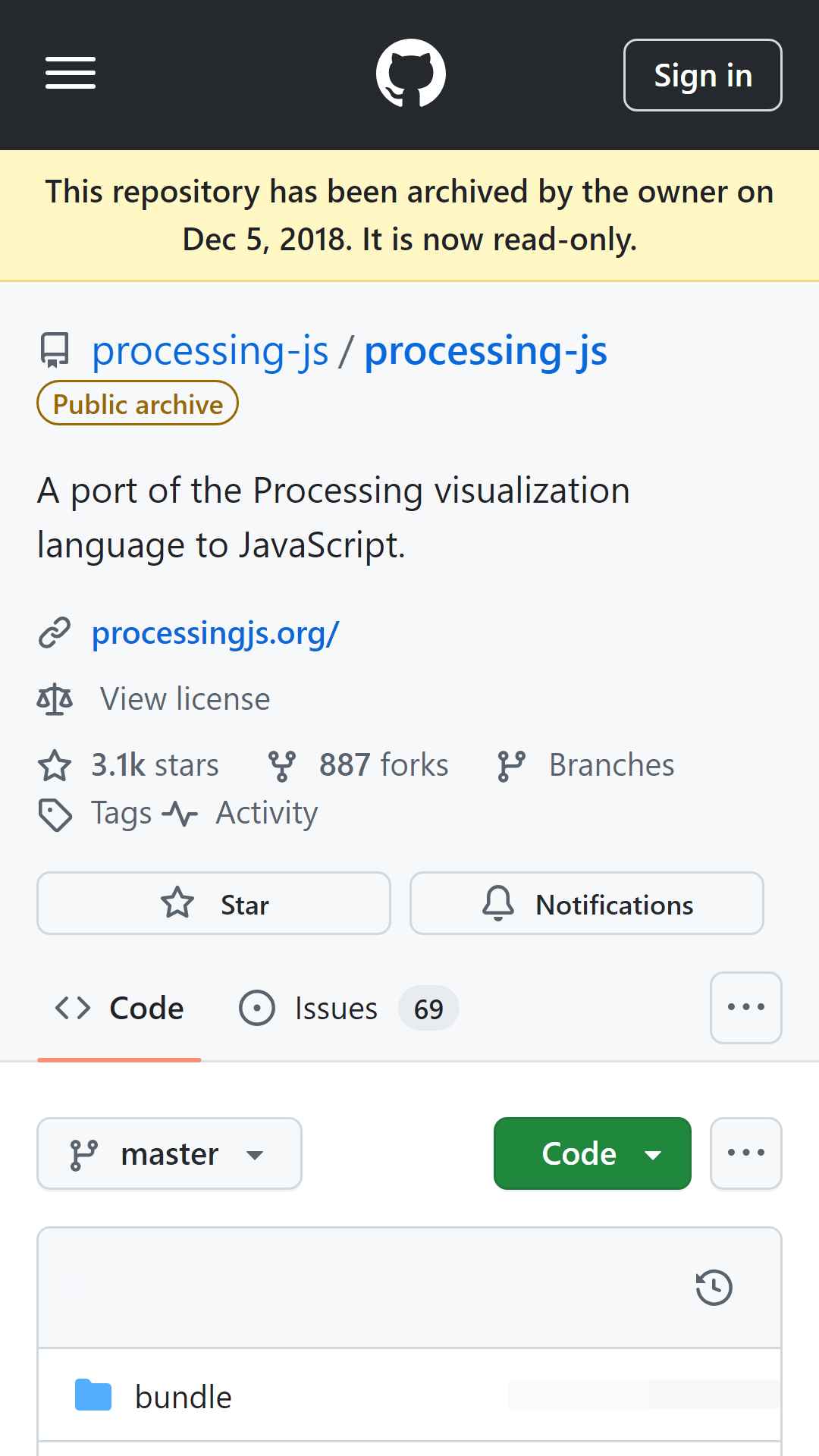This screenshot has width=819, height=1456.
Task: Expand the green Code dropdown
Action: tap(592, 1153)
